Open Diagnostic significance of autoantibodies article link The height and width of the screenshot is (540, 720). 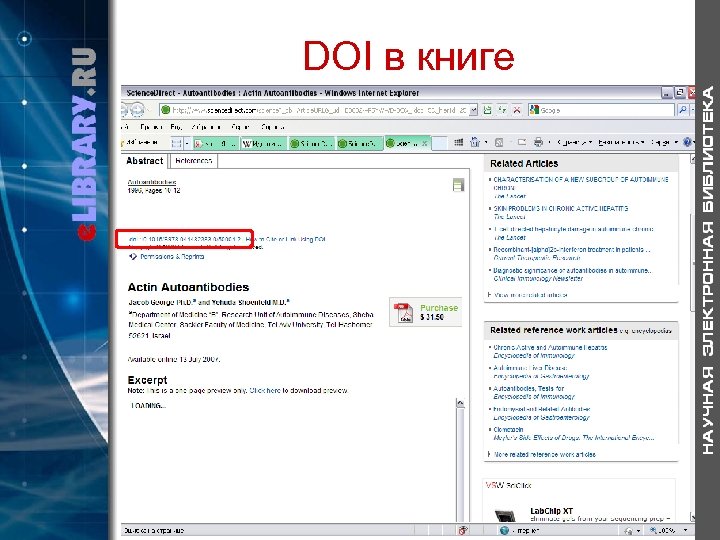point(572,270)
